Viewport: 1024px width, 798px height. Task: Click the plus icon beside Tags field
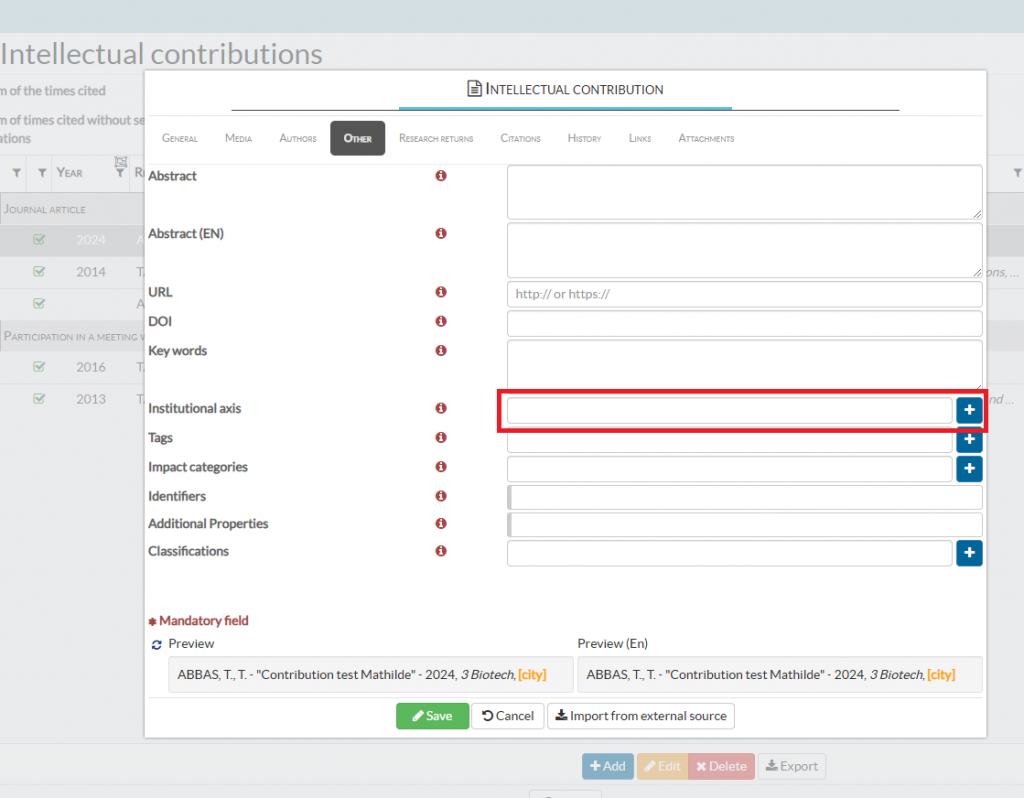click(969, 439)
